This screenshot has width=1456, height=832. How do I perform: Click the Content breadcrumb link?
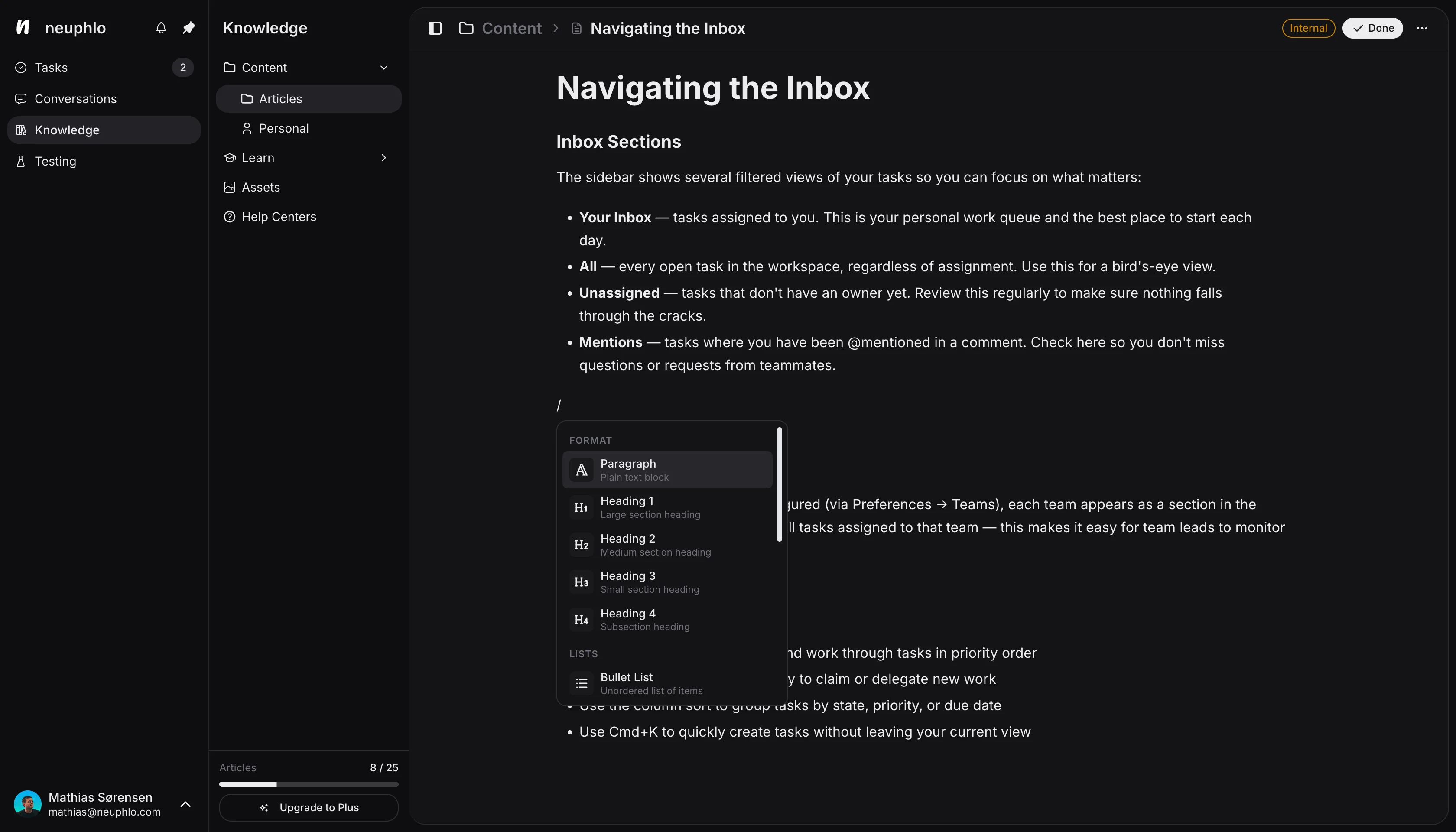[x=511, y=28]
